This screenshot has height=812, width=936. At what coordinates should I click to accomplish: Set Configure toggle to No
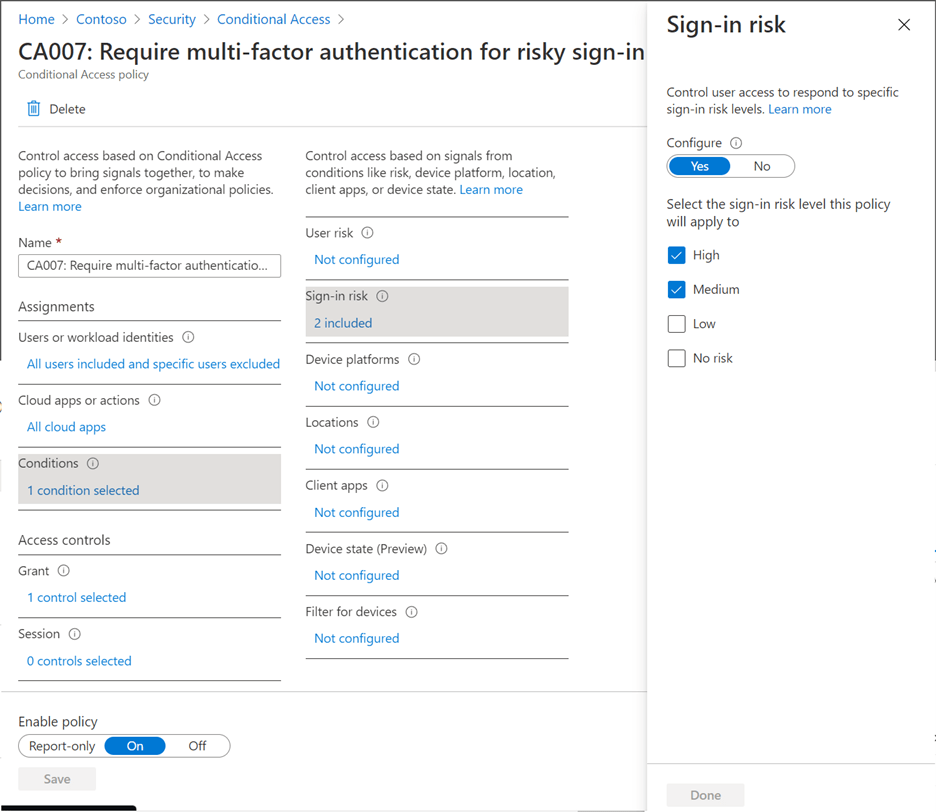click(762, 167)
